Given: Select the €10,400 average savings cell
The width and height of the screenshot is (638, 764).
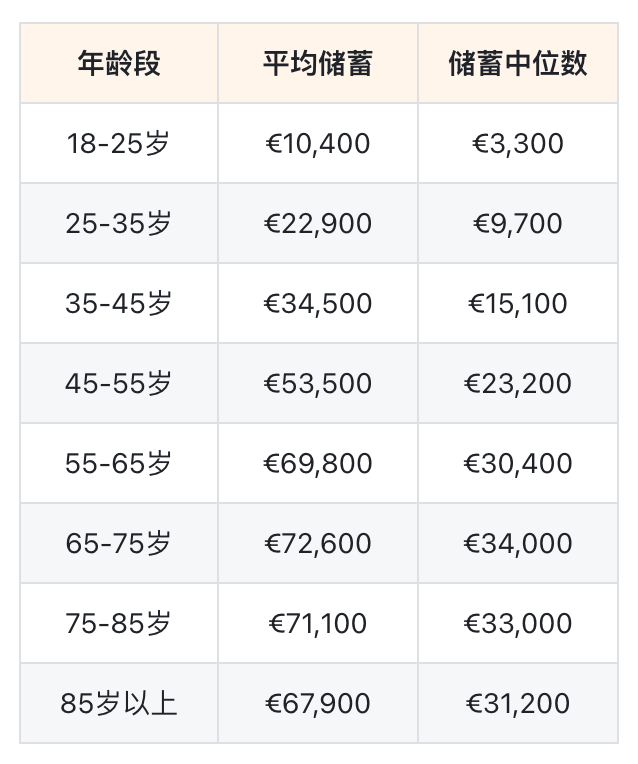Looking at the screenshot, I should pos(318,144).
